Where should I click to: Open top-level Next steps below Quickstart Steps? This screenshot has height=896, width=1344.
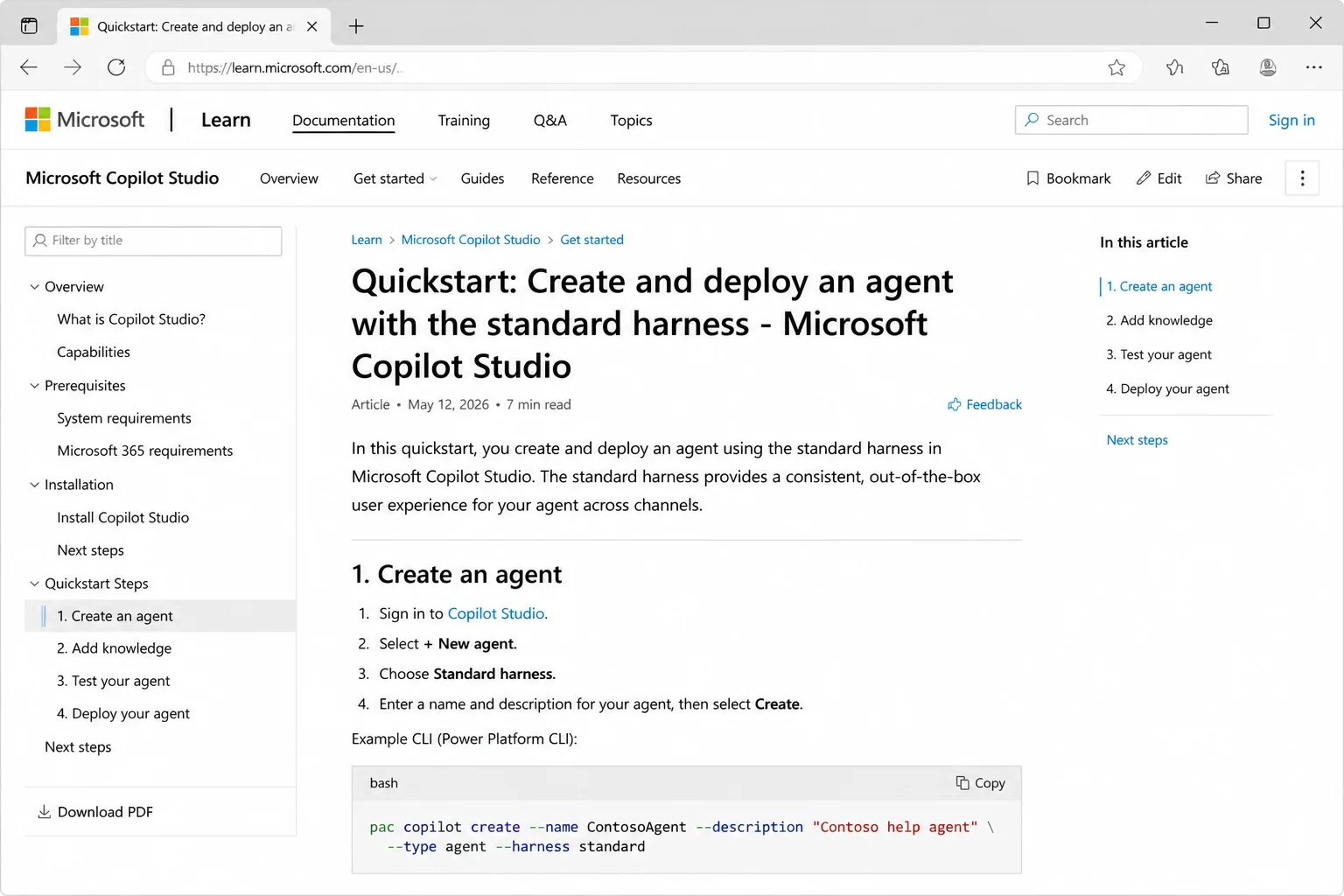(78, 747)
